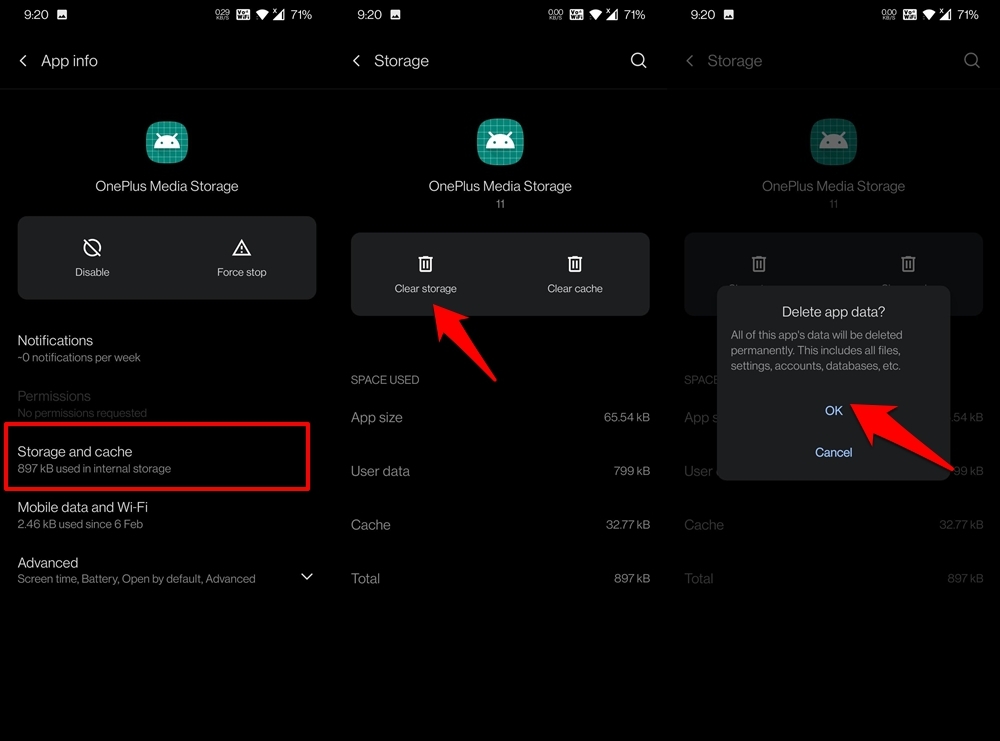Viewport: 1000px width, 741px height.
Task: Tap '897 kB used in internal storage' text
Action: pos(94,469)
